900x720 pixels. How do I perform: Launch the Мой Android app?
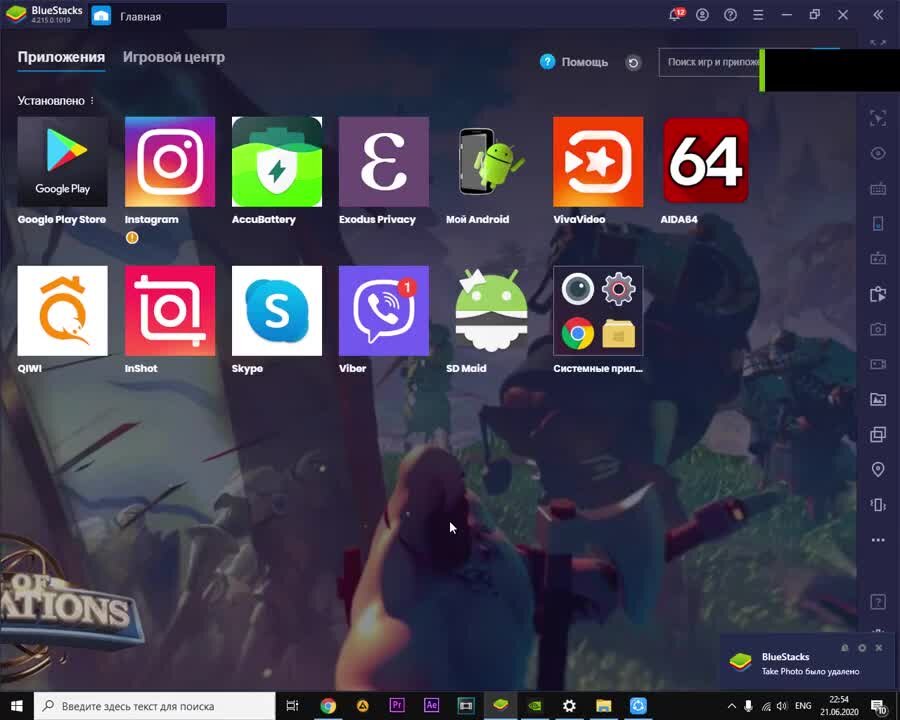[491, 162]
